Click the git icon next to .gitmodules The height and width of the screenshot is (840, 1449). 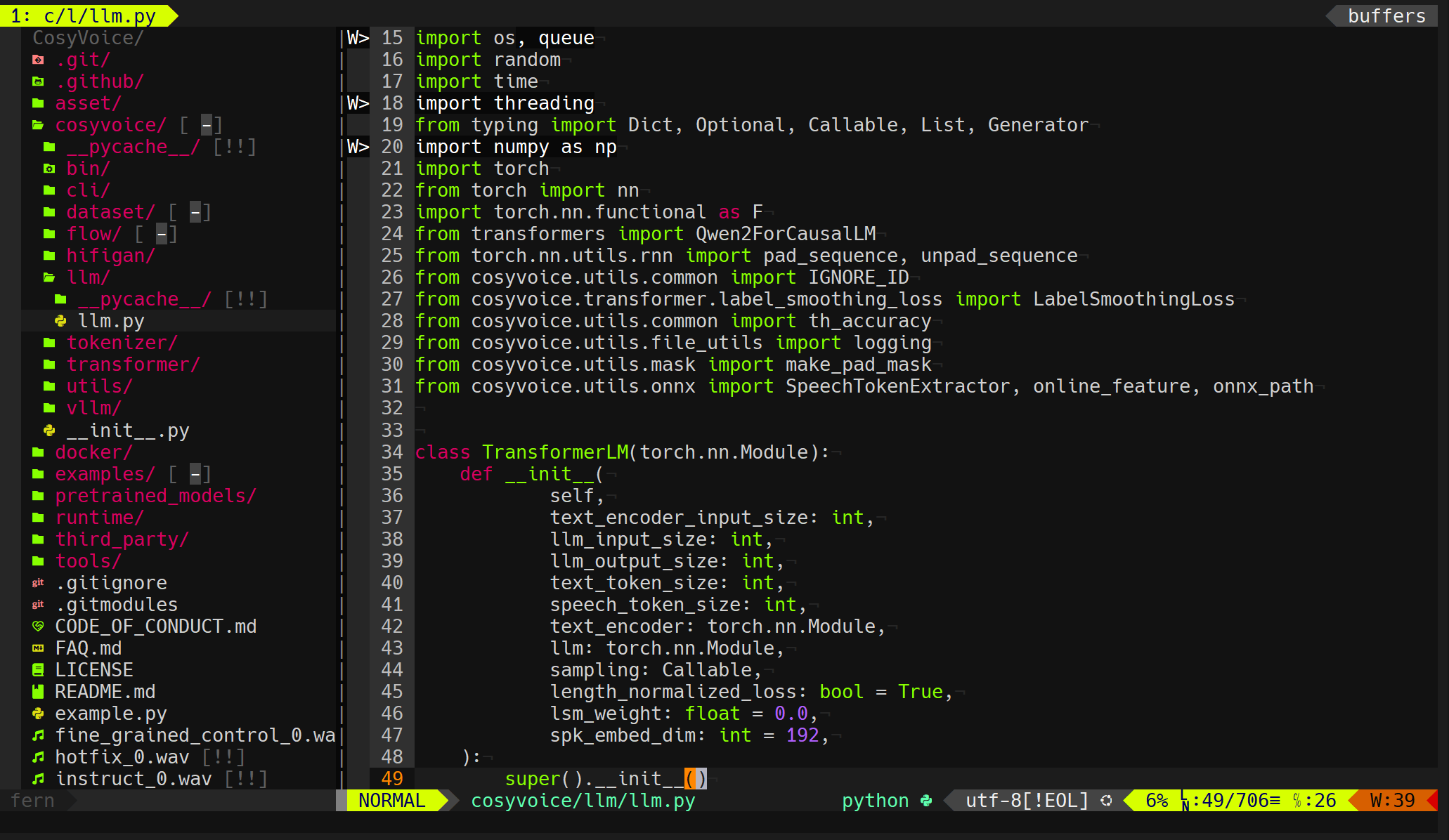click(x=37, y=604)
